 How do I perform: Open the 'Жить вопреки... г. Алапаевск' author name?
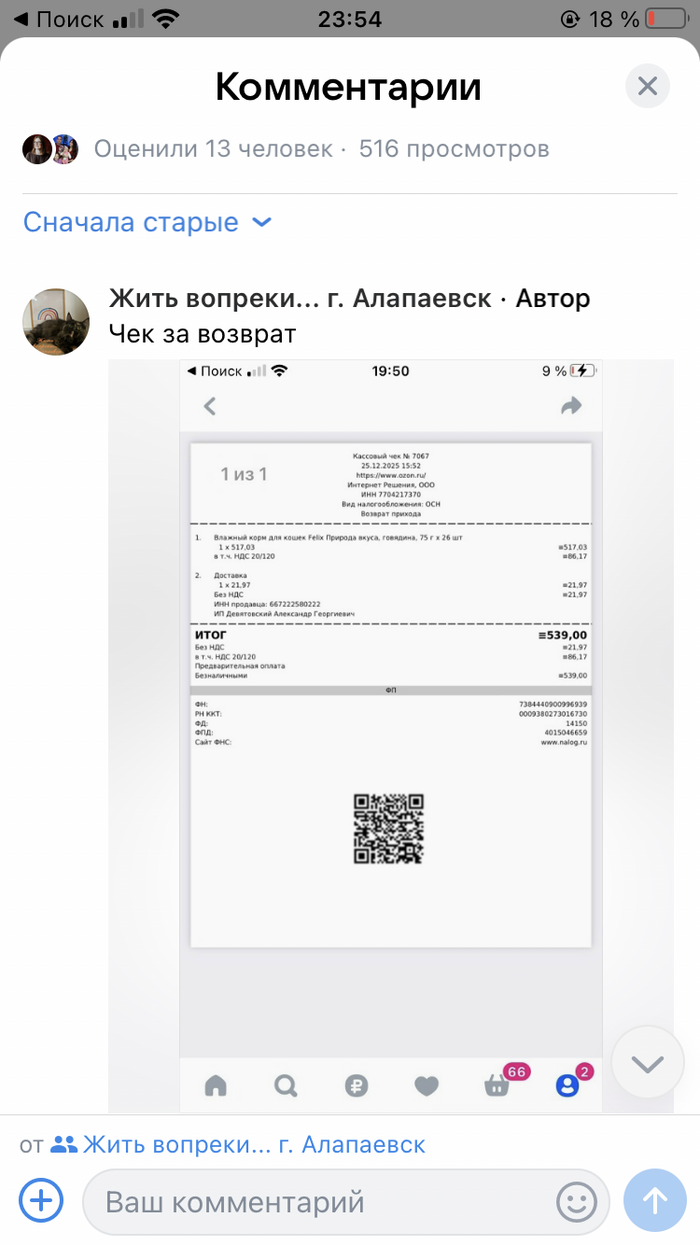point(300,298)
